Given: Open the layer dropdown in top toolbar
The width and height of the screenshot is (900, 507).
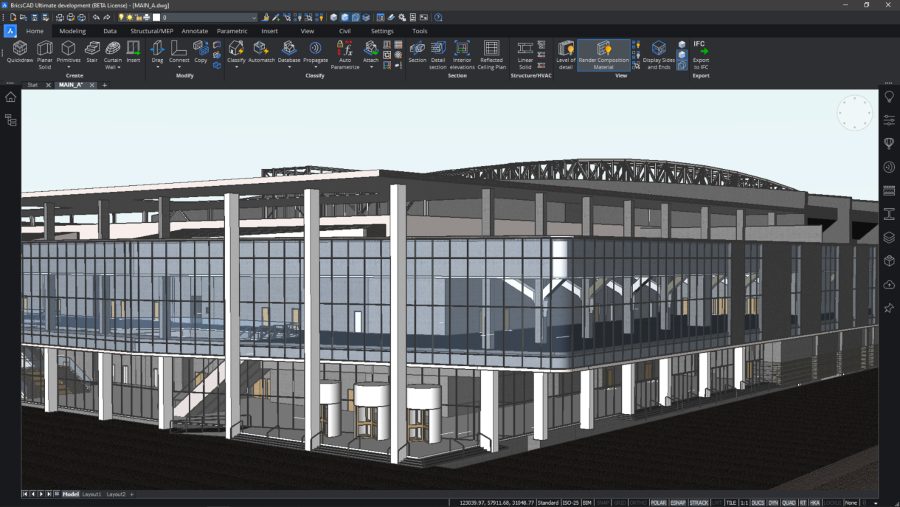Looking at the screenshot, I should (x=208, y=18).
